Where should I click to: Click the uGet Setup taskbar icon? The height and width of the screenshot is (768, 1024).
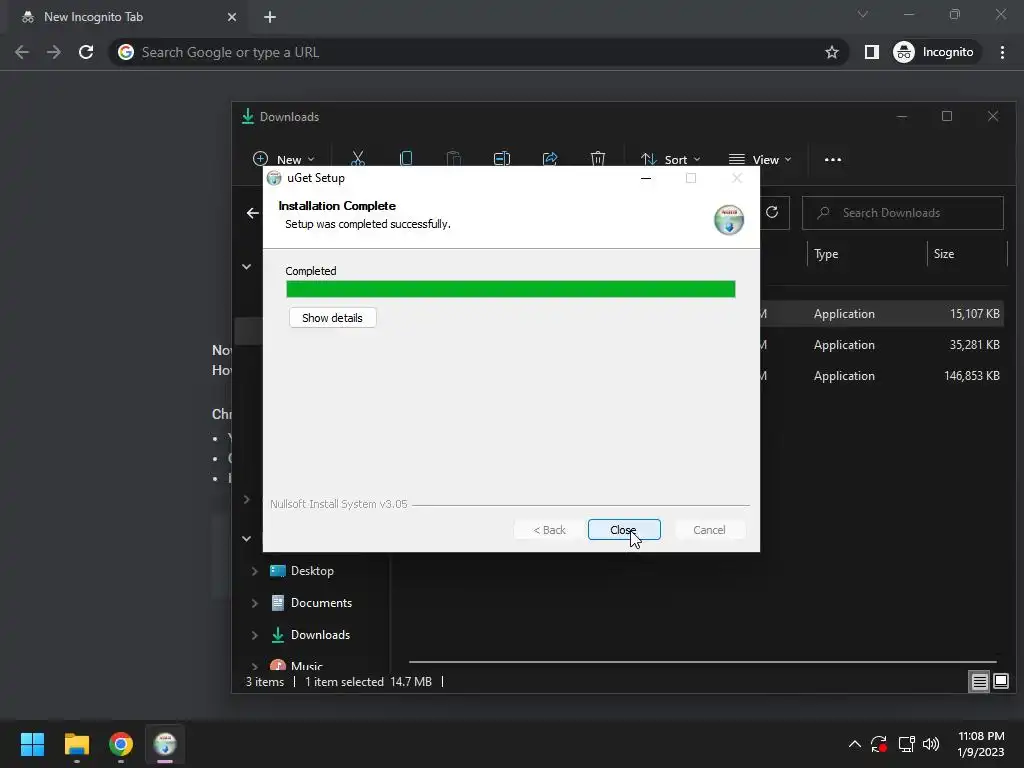coord(165,744)
